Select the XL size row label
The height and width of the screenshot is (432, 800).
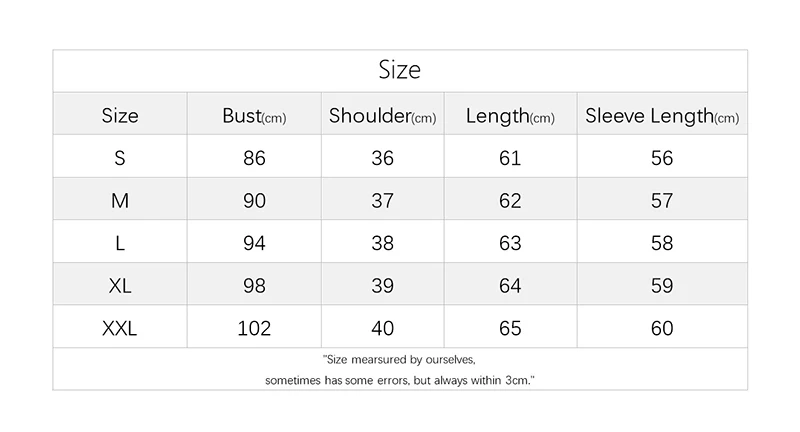click(x=120, y=286)
